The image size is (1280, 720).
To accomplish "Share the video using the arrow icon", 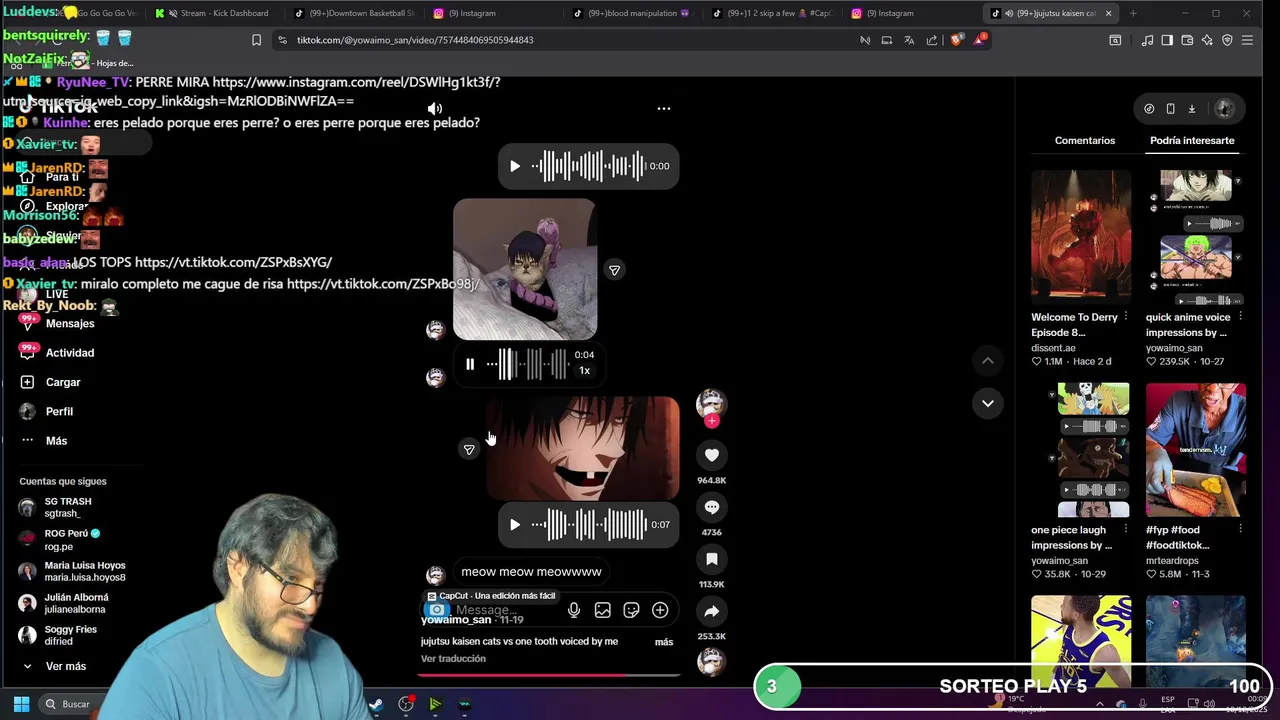I will pyautogui.click(x=712, y=611).
